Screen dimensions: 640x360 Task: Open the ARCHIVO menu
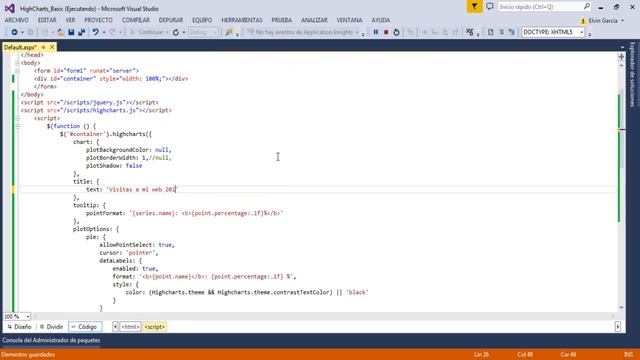pos(17,20)
